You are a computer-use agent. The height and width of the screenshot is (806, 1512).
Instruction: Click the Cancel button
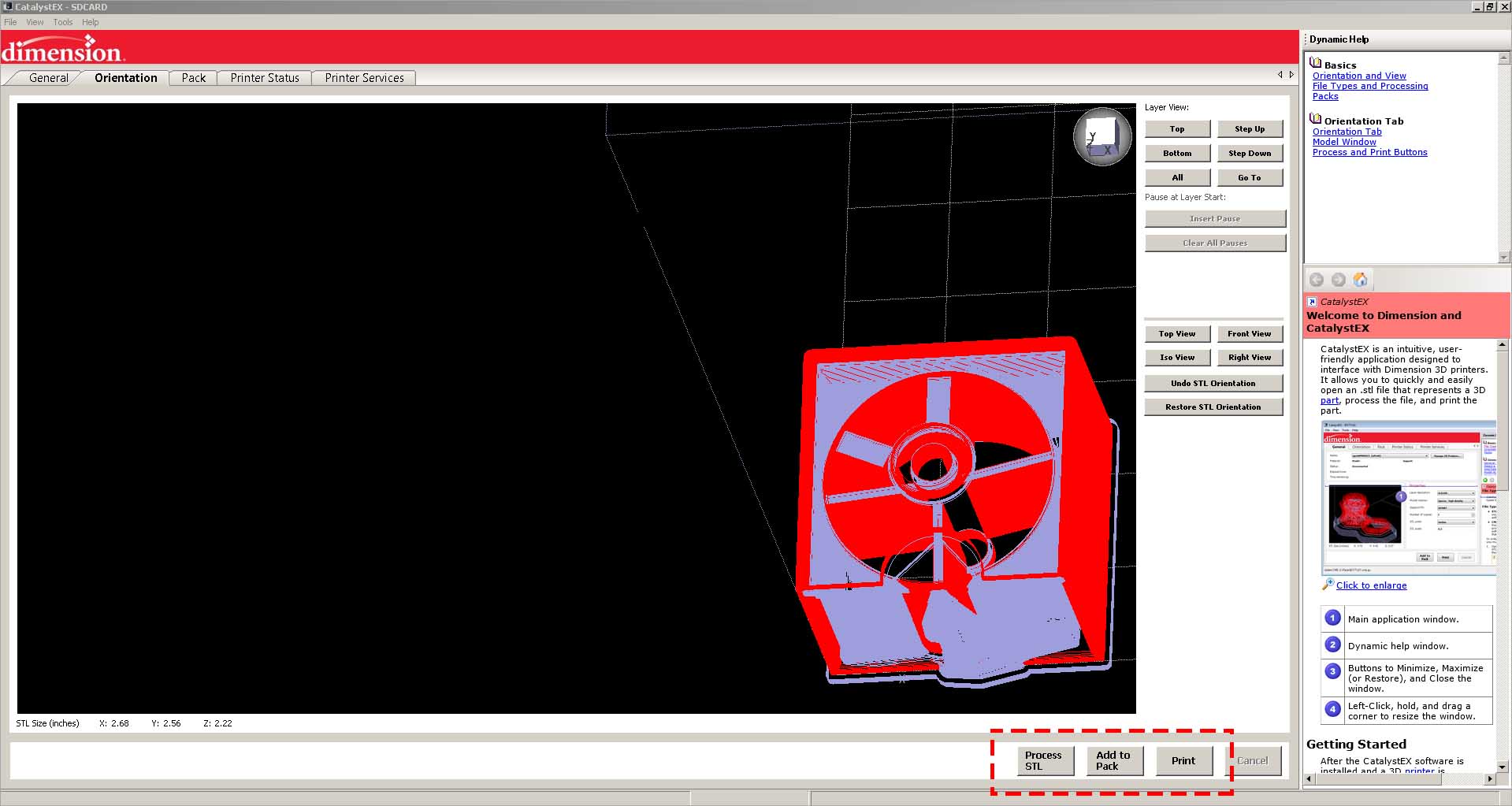1253,761
